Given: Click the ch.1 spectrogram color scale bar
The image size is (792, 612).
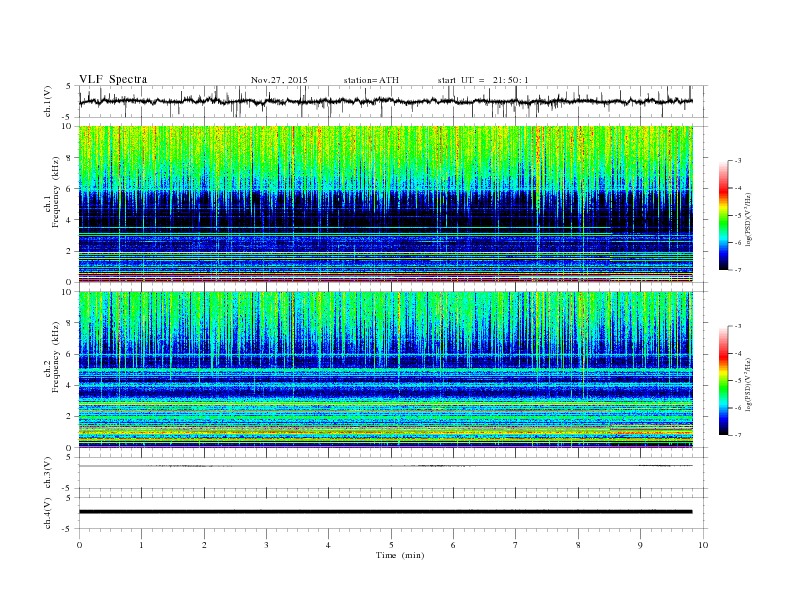Looking at the screenshot, I should [723, 215].
